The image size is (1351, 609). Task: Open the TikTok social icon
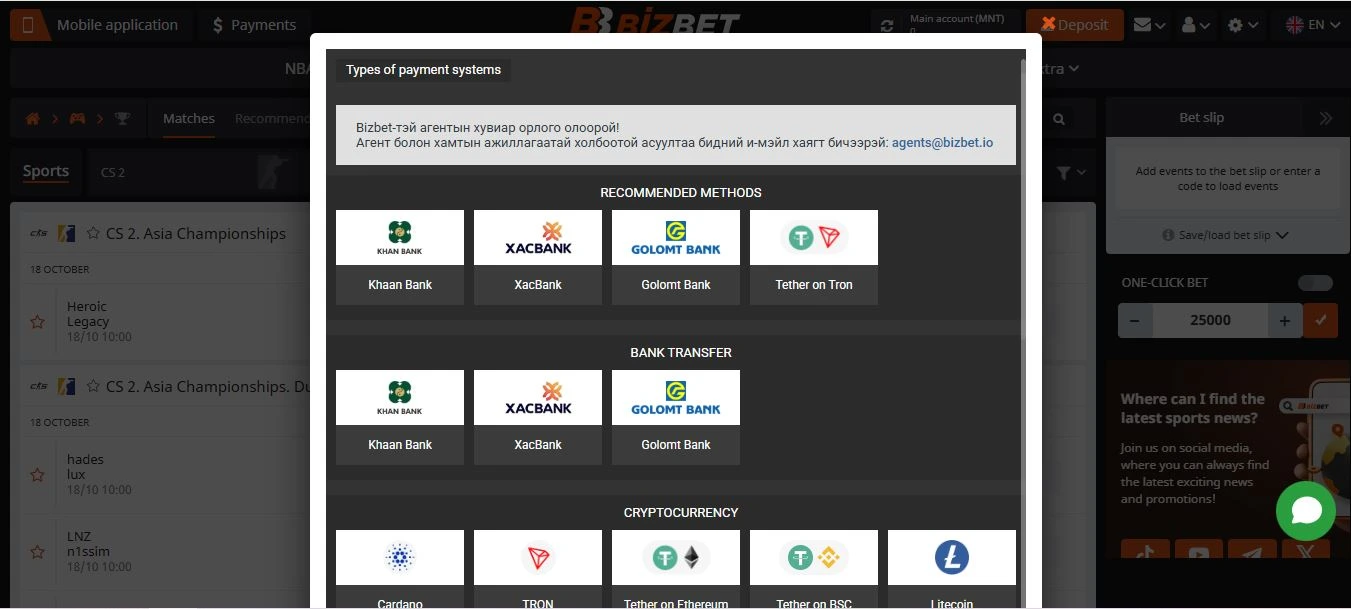tap(1146, 551)
